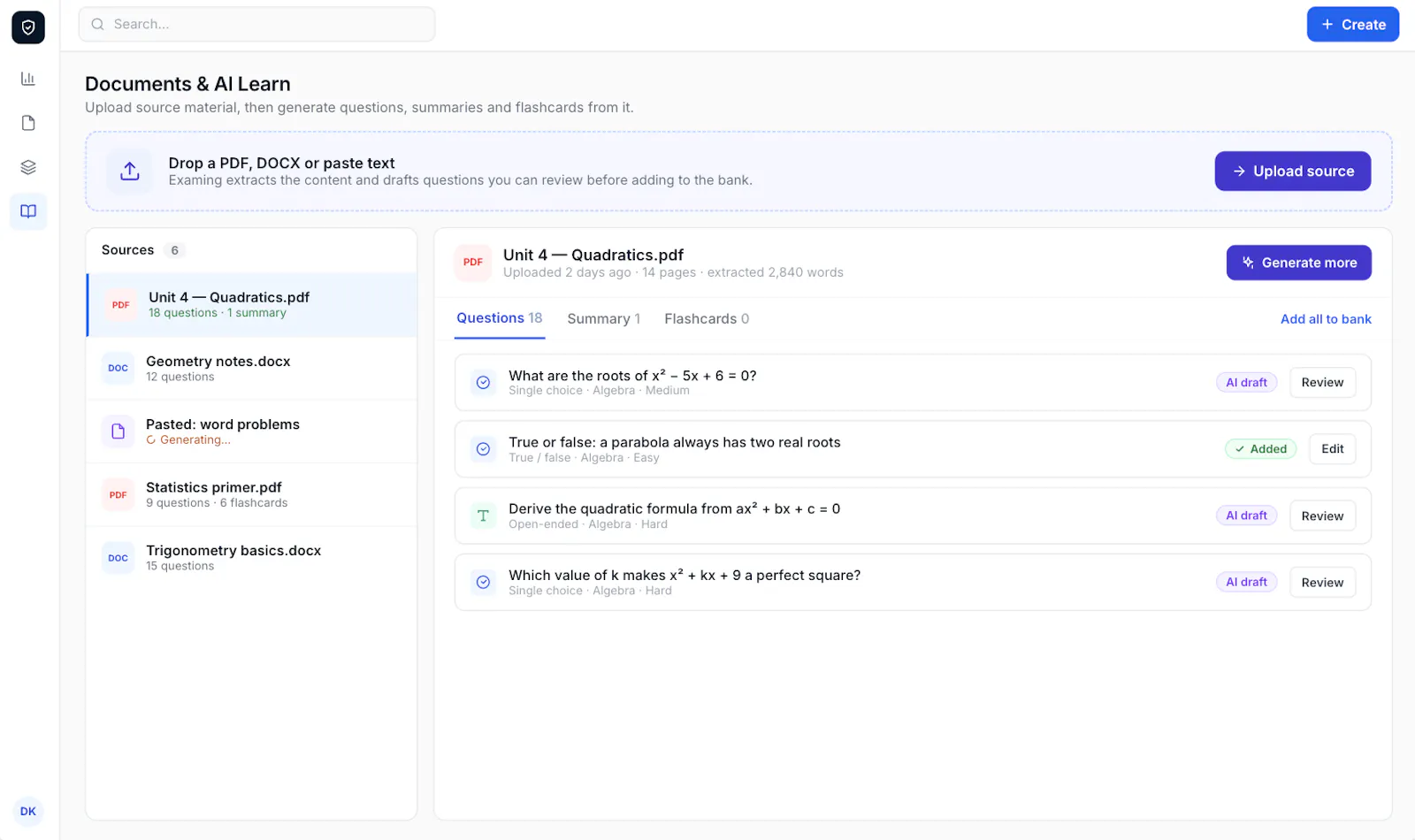Click "Drop a PDF, DOCX or paste text" heading

[281, 164]
